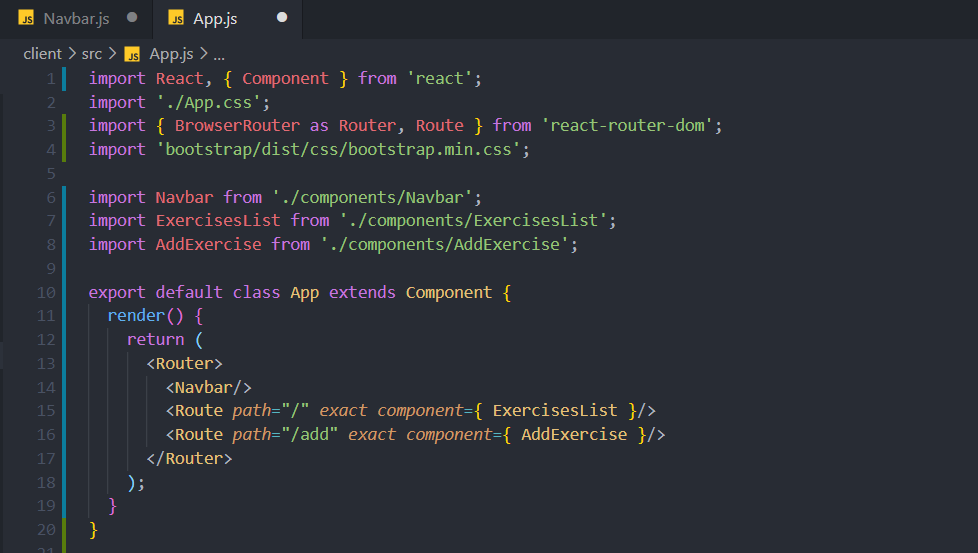Open the client folder breadcrumb
This screenshot has width=978, height=553.
(42, 54)
